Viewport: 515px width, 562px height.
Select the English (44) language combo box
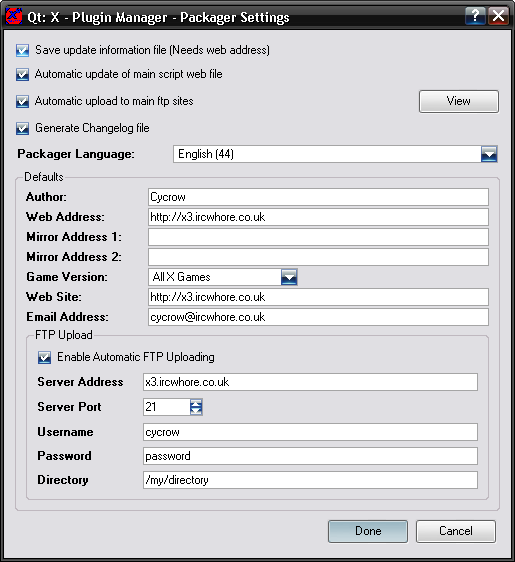(335, 154)
